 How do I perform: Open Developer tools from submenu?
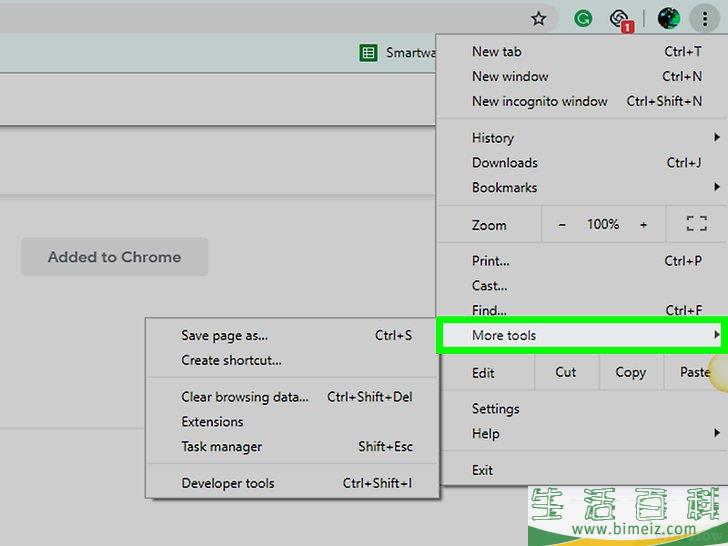227,483
